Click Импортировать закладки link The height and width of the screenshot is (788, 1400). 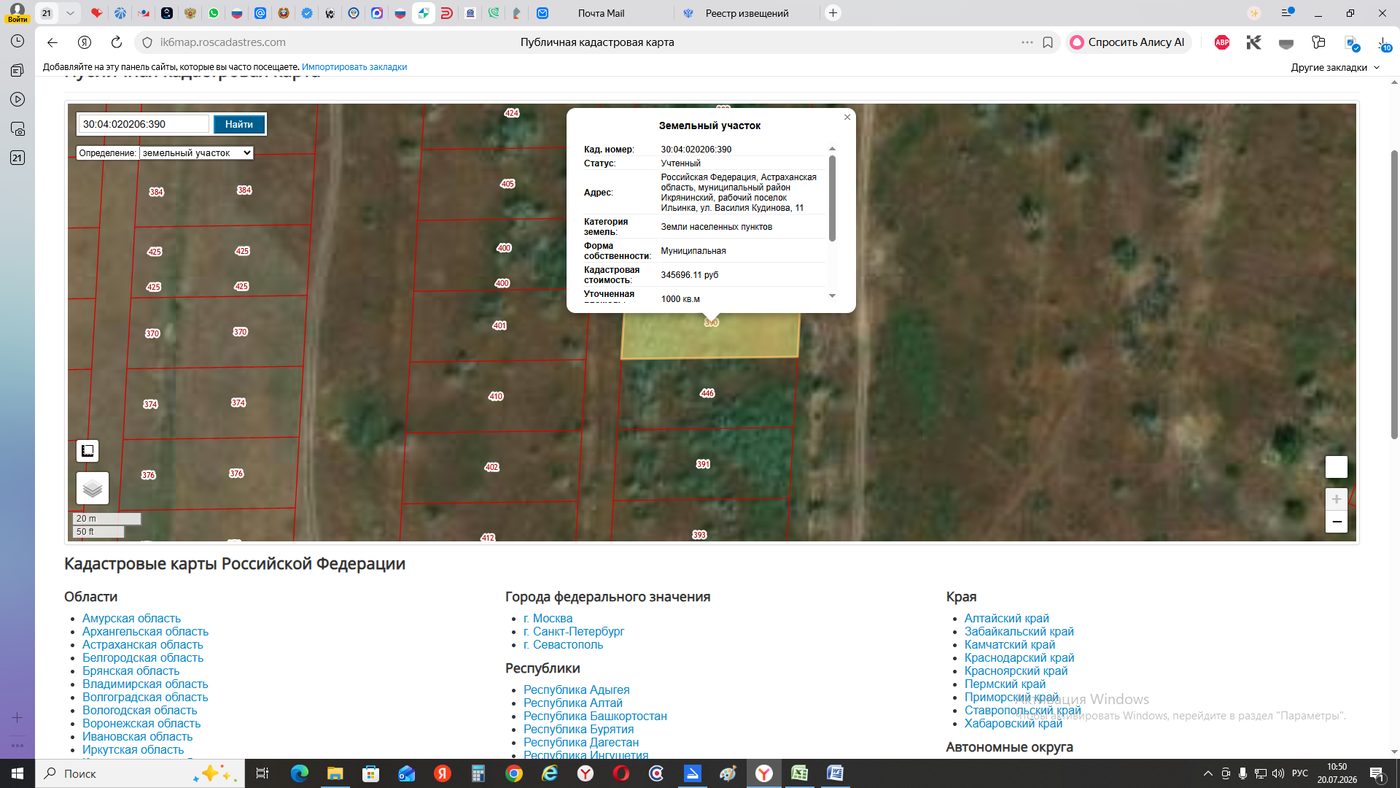click(x=354, y=67)
